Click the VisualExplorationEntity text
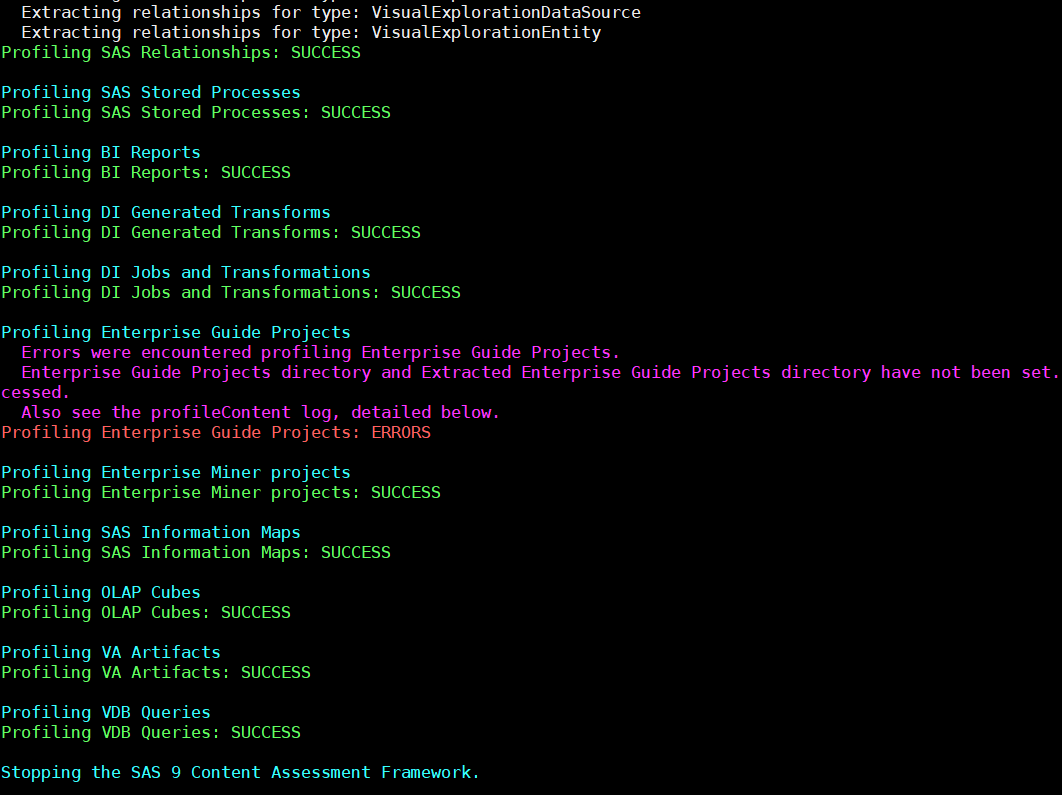This screenshot has height=795, width=1062. pos(485,32)
